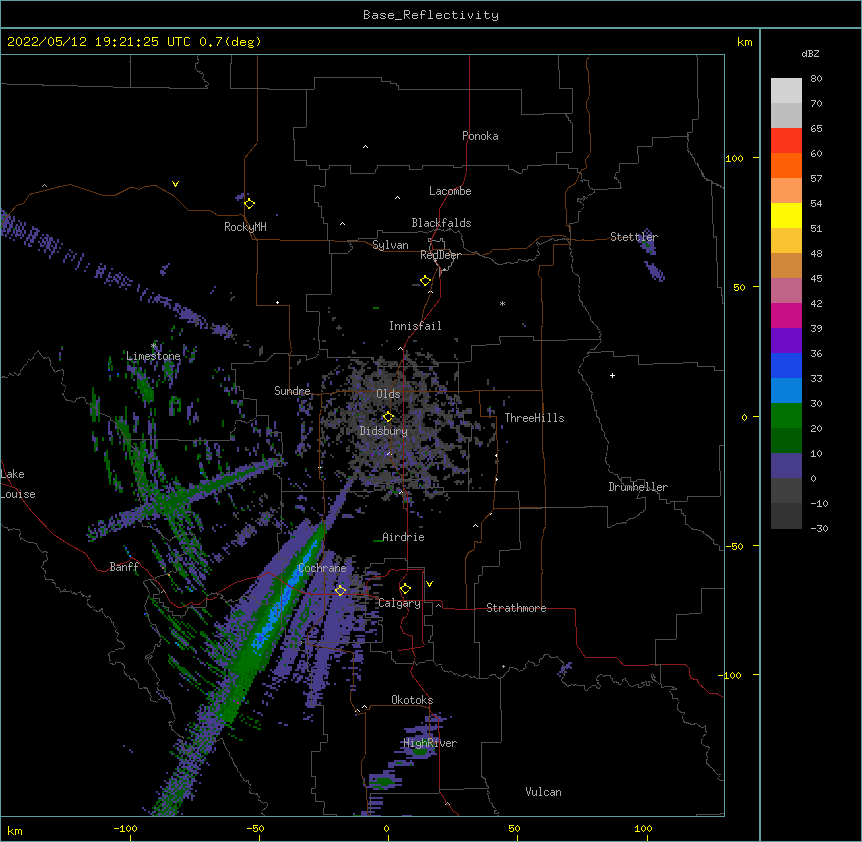Click the white plus marker north of Drumheller
Image resolution: width=862 pixels, height=842 pixels.
(x=612, y=375)
